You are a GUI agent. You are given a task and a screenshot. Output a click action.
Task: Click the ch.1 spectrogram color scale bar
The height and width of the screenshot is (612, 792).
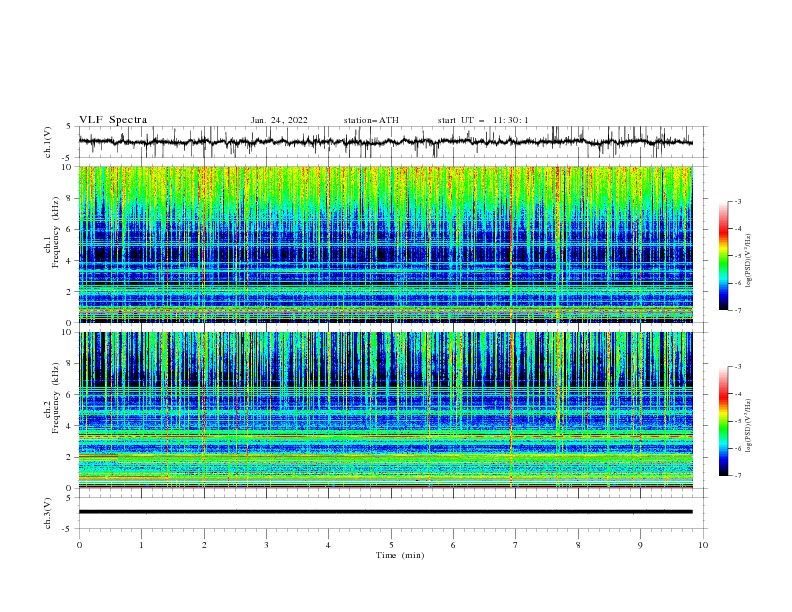point(723,256)
